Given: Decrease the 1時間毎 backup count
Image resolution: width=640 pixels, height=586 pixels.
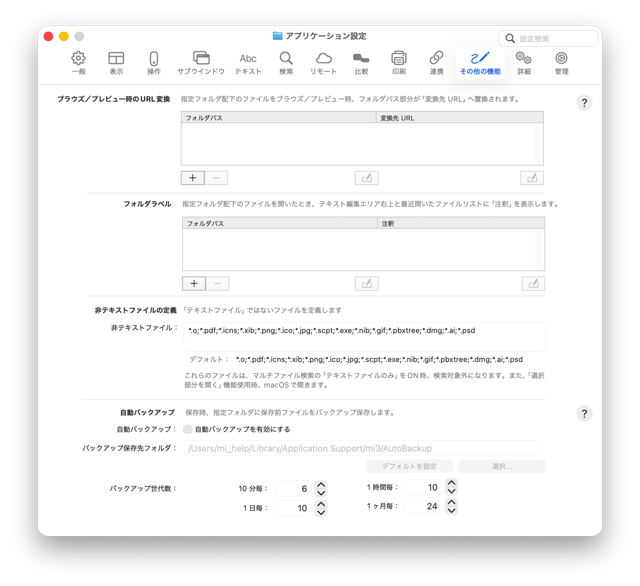Looking at the screenshot, I should (451, 491).
